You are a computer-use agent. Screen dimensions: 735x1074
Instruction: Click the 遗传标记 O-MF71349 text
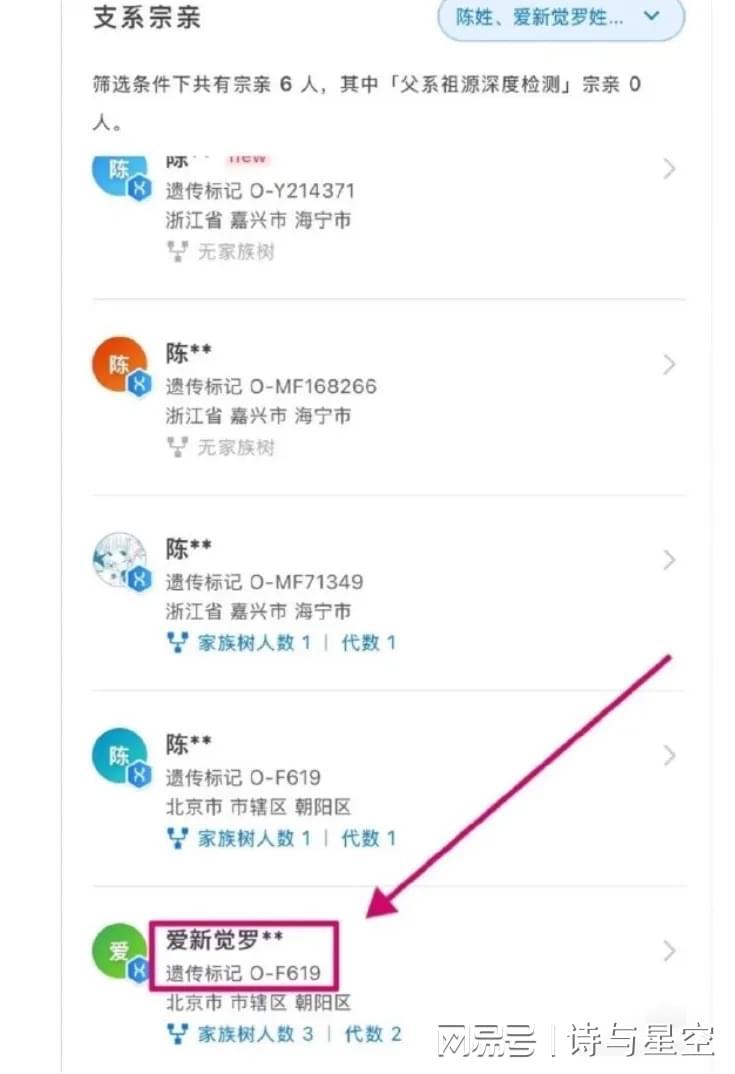[264, 581]
